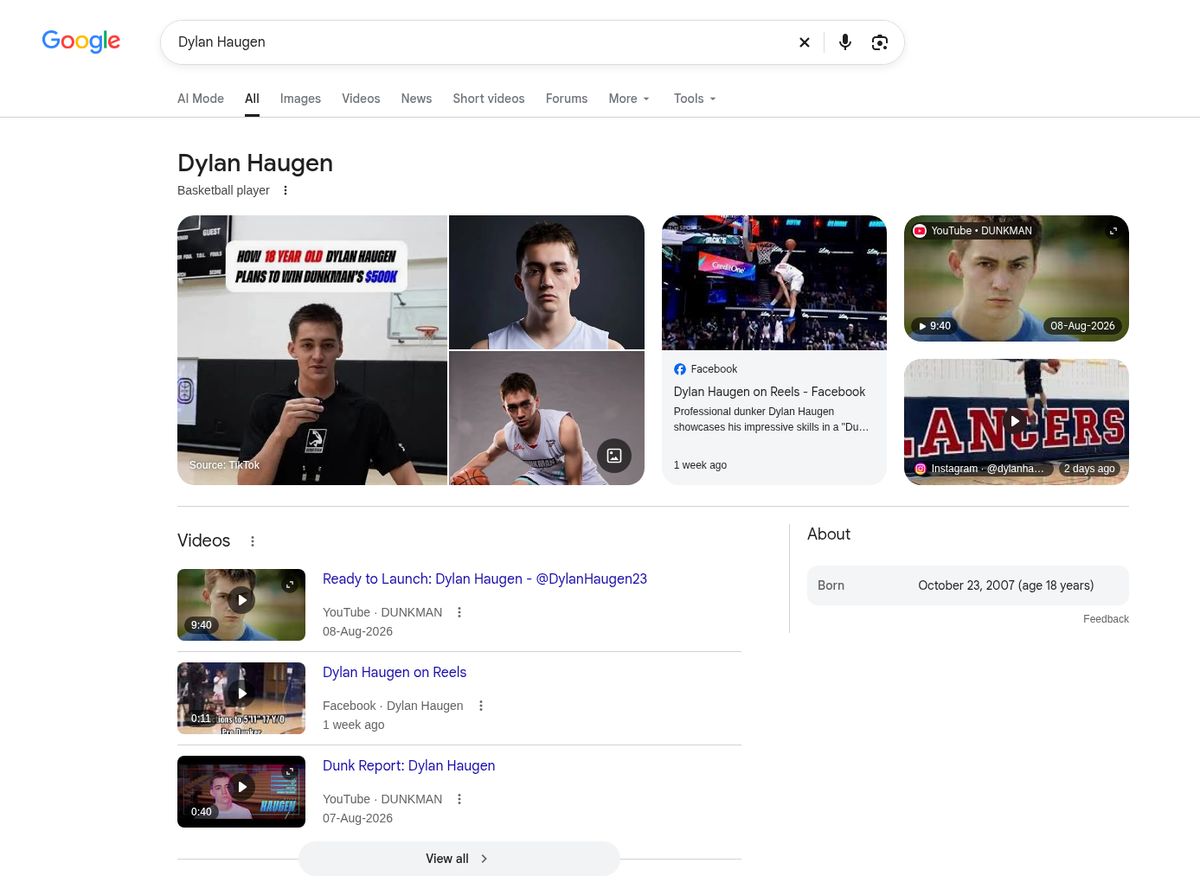
Task: Click arrow chevron in View all button
Action: tap(484, 858)
